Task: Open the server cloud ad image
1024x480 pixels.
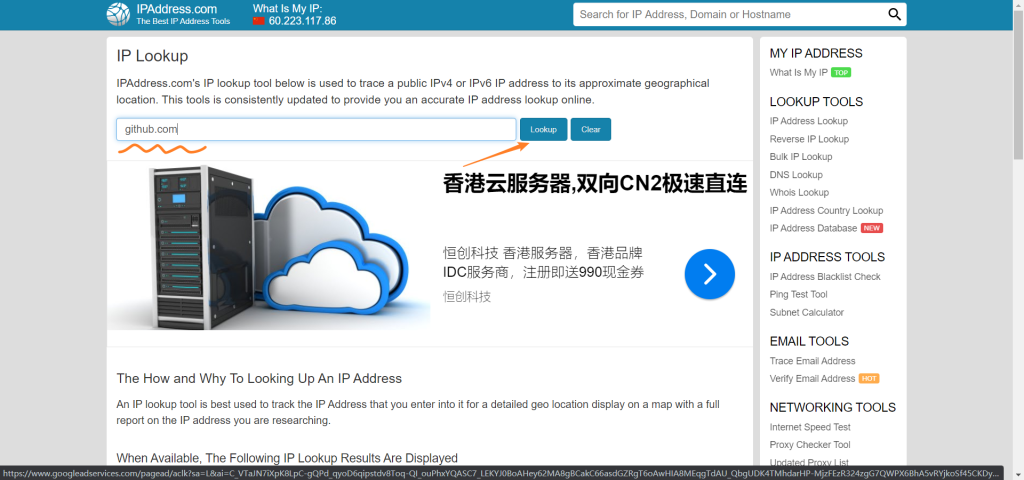Action: coord(268,248)
